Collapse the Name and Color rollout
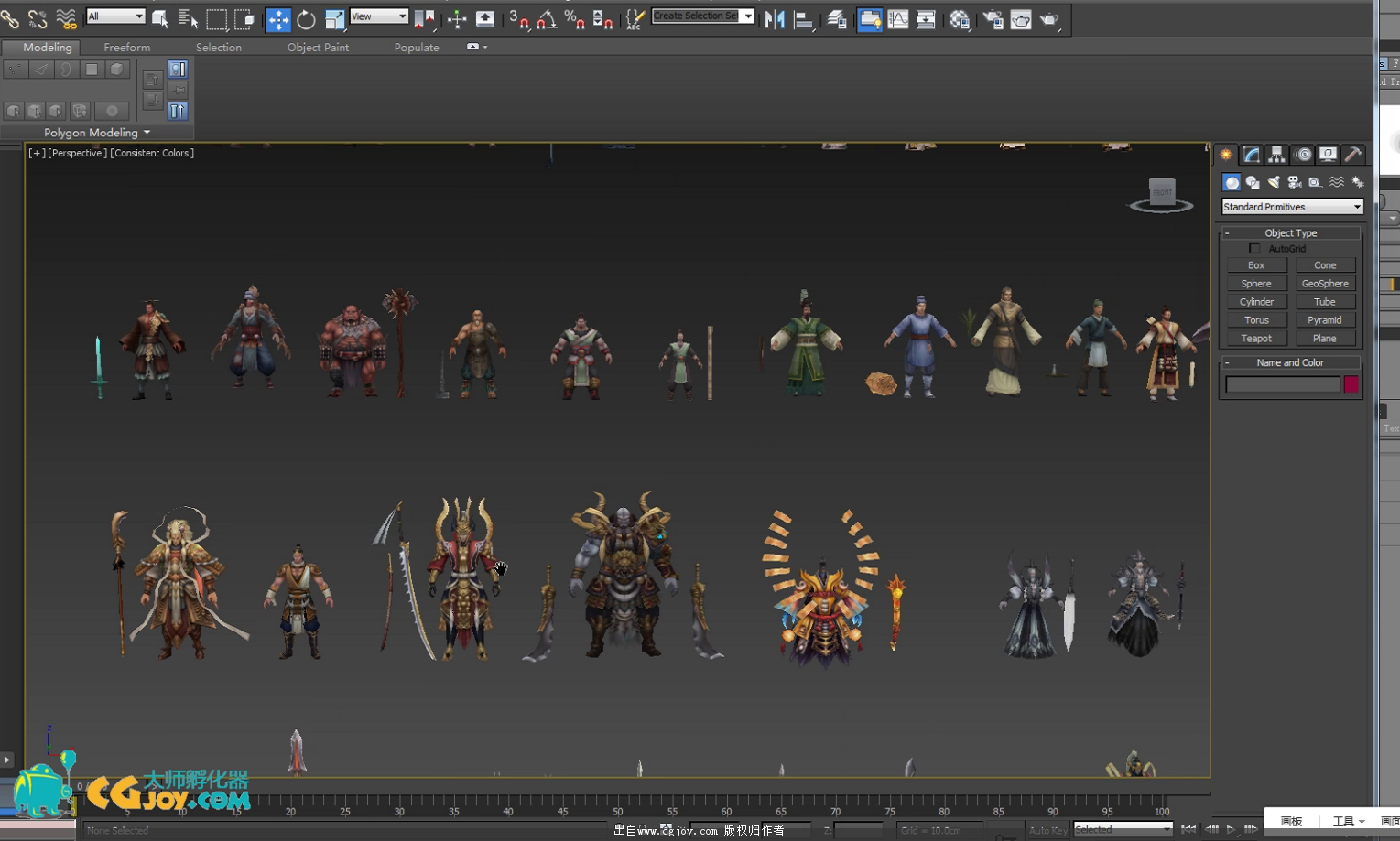1400x841 pixels. [x=1291, y=362]
